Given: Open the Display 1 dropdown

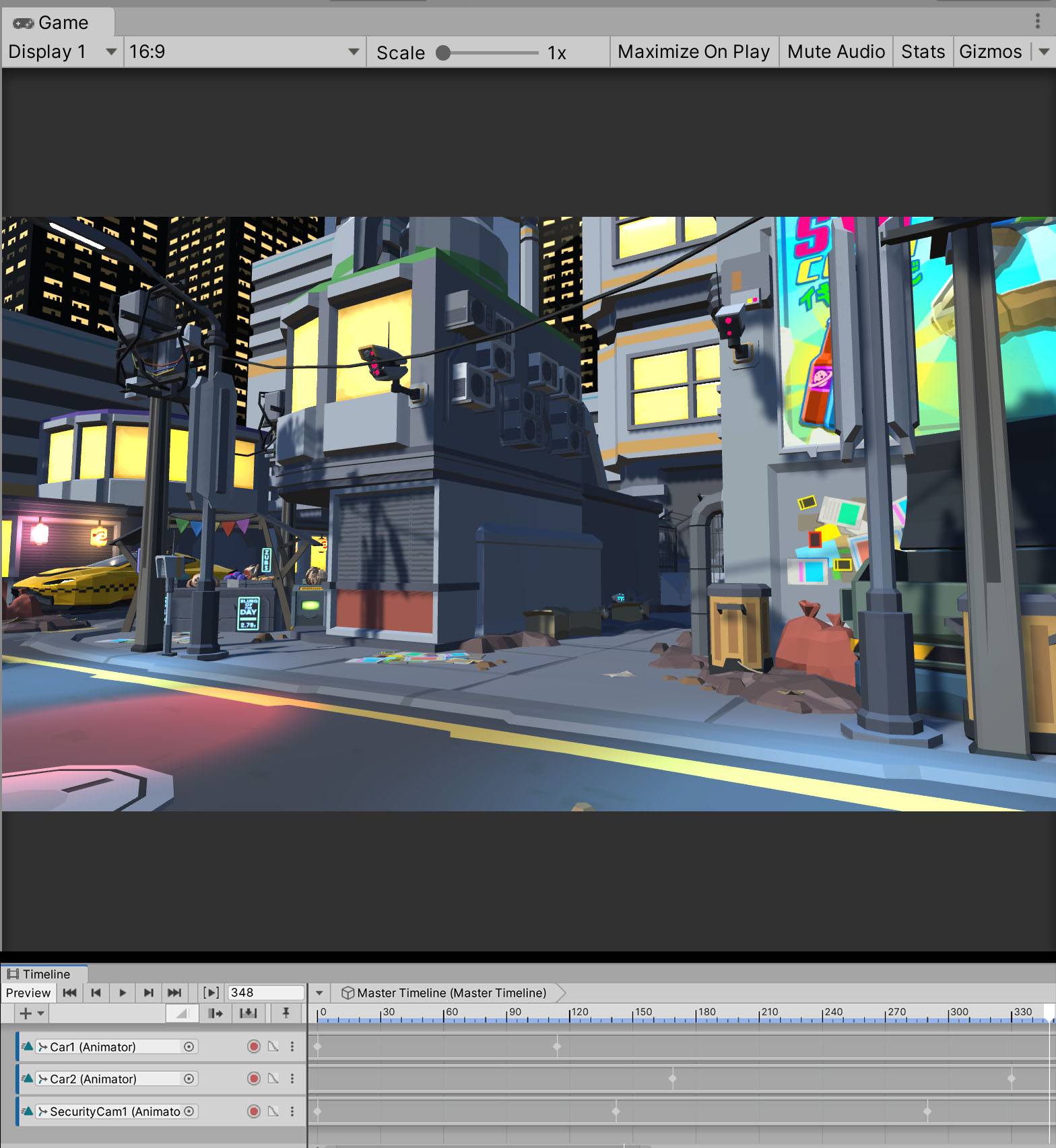Looking at the screenshot, I should pos(62,52).
